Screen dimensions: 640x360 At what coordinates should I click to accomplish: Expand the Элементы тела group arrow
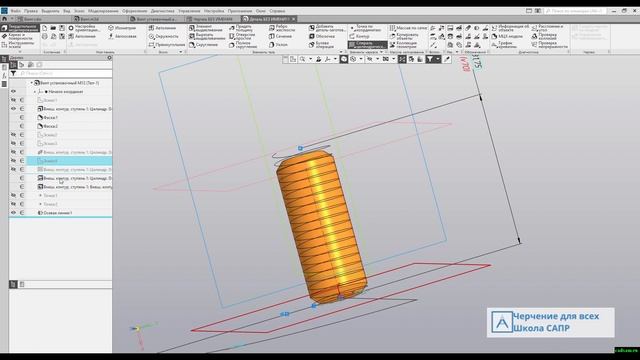click(x=341, y=52)
